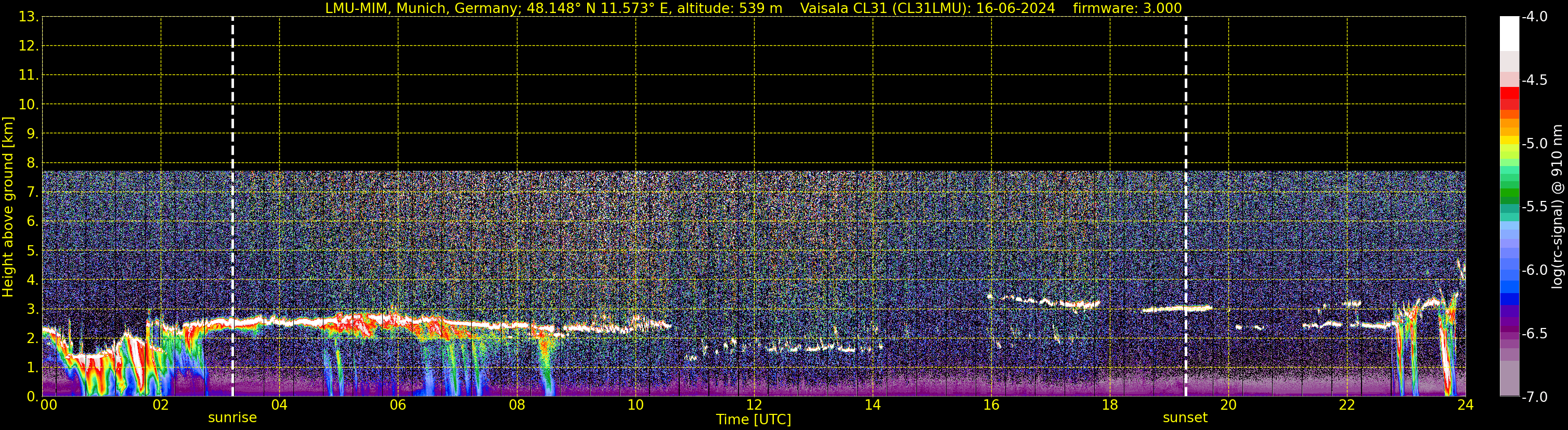The width and height of the screenshot is (1568, 430).
Task: Click the green band near -5.5 on colorbar
Action: coord(1509,196)
